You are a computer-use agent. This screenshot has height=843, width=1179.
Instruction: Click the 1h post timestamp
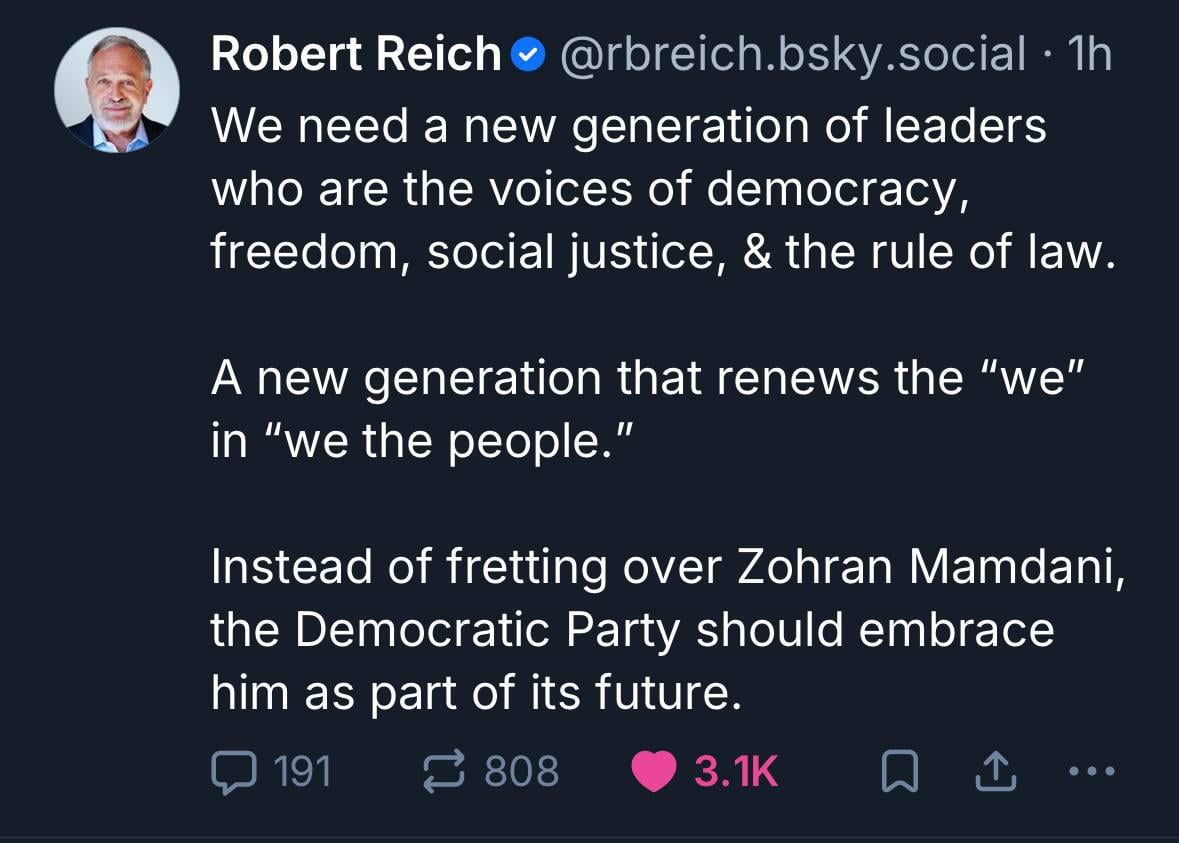(1089, 54)
